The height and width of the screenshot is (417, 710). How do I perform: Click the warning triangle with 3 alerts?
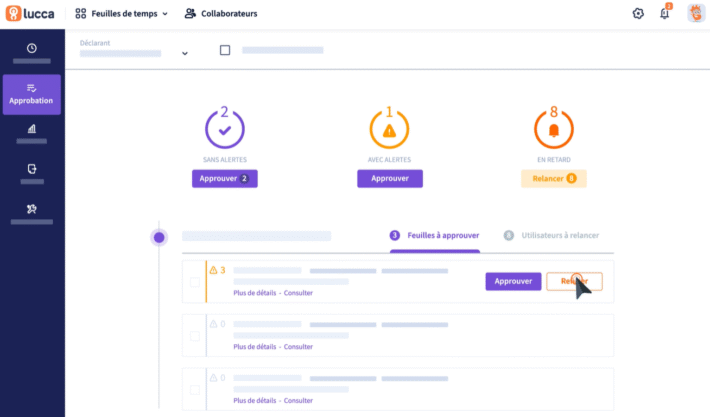[213, 270]
